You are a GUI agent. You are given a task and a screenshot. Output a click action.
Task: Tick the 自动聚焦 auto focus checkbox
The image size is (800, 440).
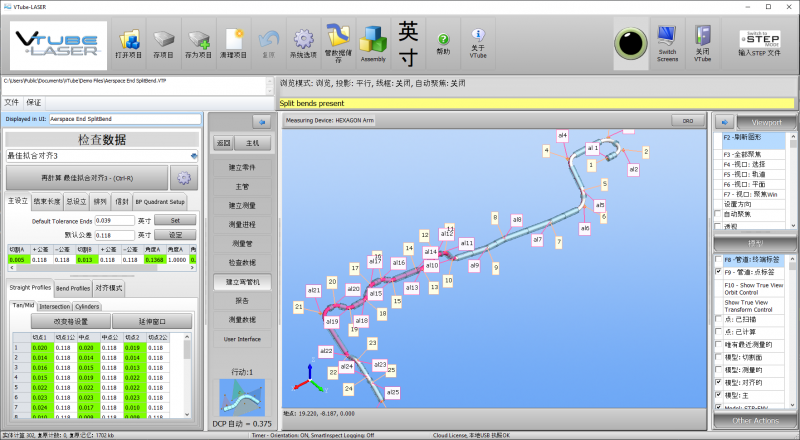718,214
